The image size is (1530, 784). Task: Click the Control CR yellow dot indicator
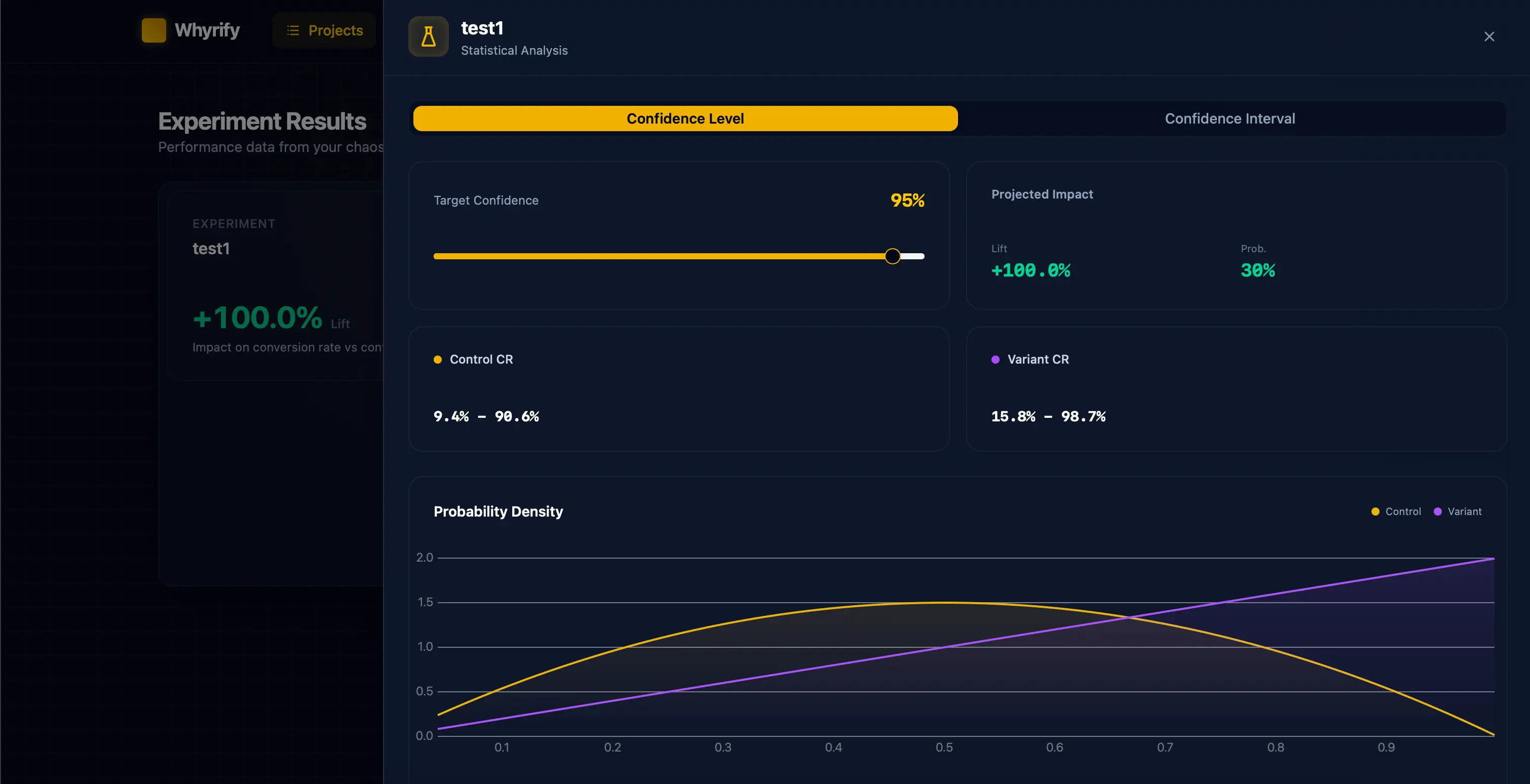438,360
